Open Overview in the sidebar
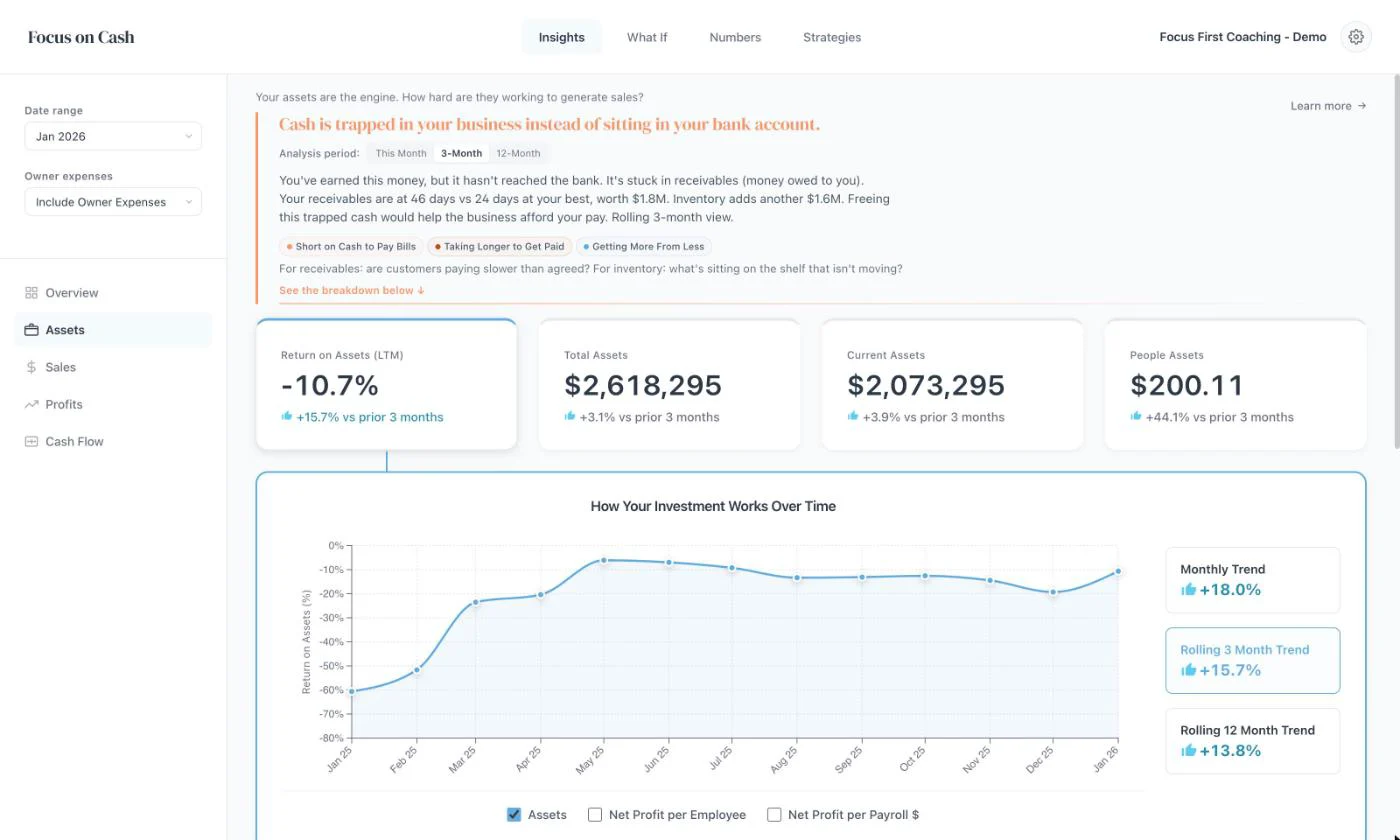The width and height of the screenshot is (1400, 840). (113, 293)
